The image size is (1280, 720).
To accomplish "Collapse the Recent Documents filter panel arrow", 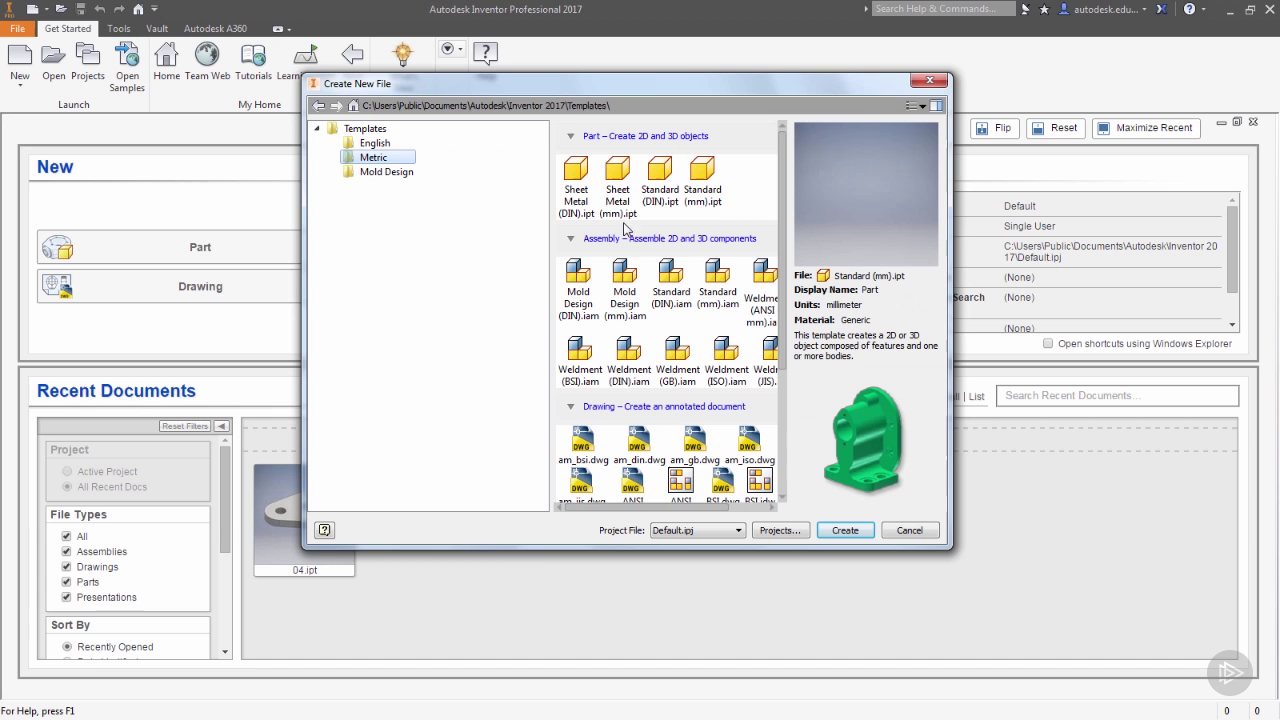I will tap(222, 426).
